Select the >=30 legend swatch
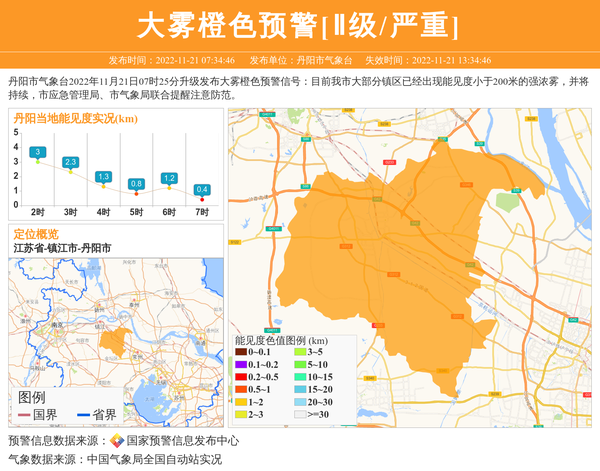The image size is (600, 471). [x=299, y=413]
